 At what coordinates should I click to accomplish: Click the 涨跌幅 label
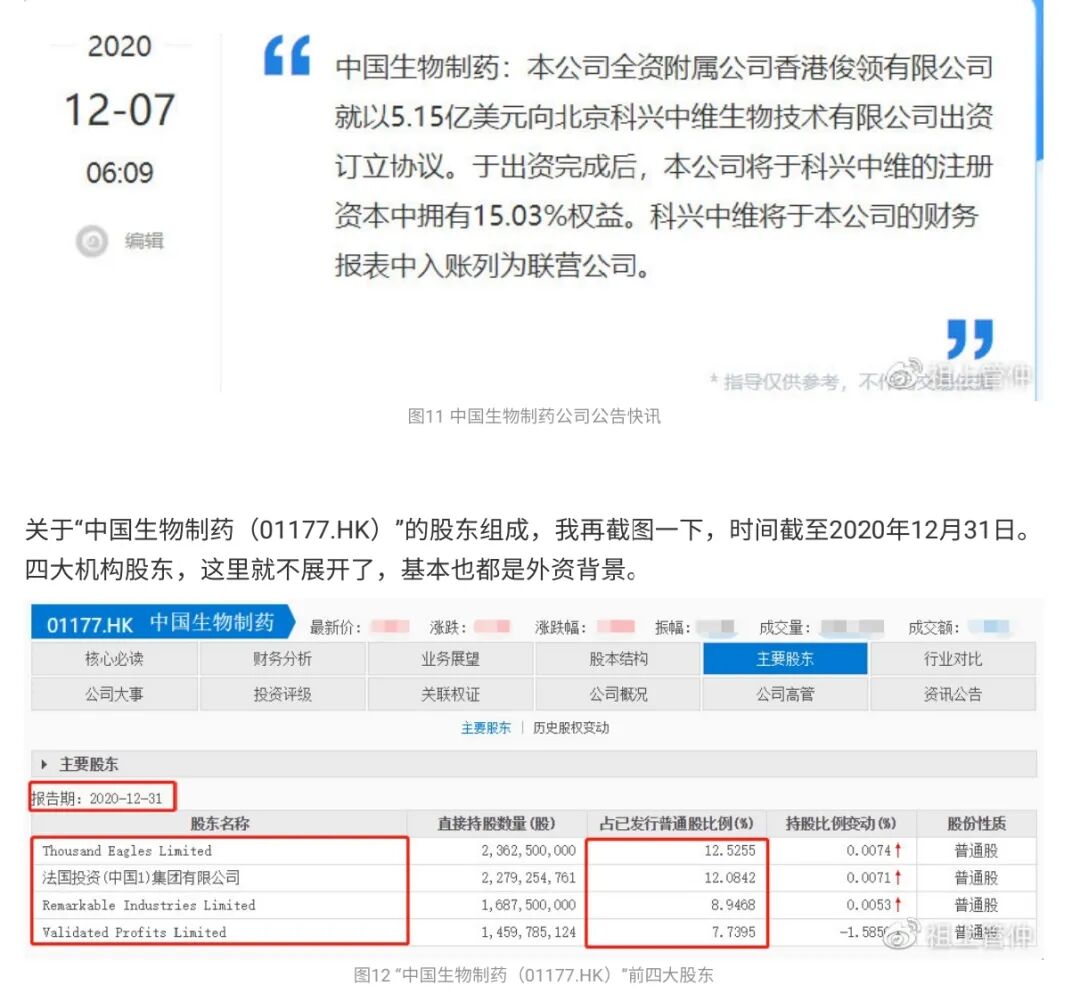[561, 627]
